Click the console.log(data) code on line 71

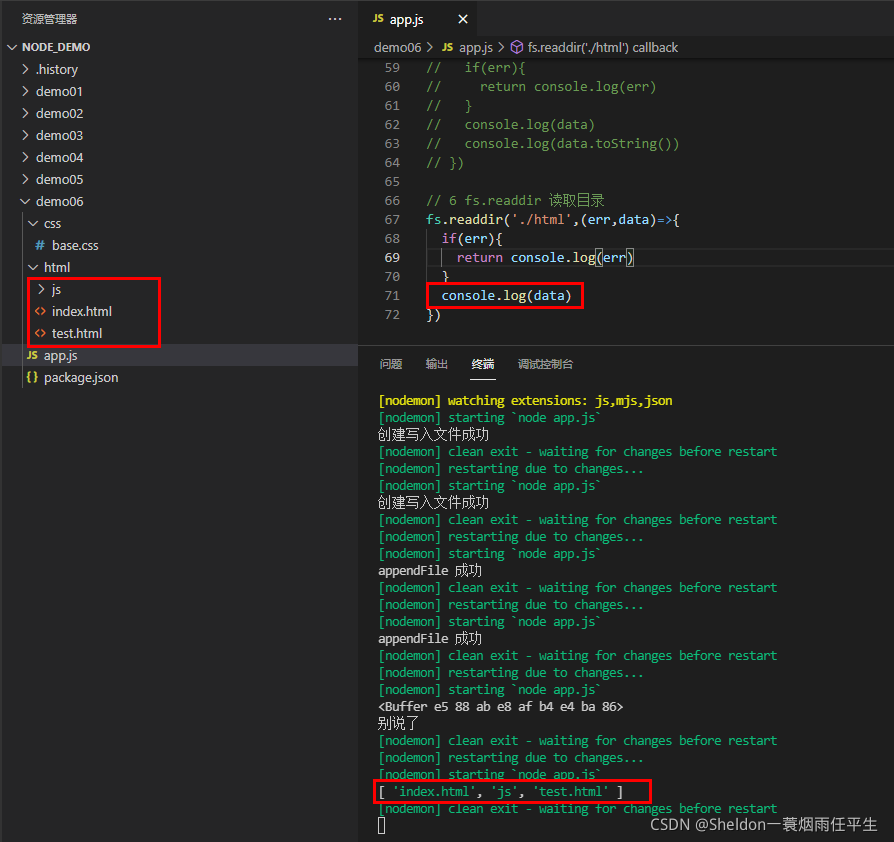click(506, 295)
